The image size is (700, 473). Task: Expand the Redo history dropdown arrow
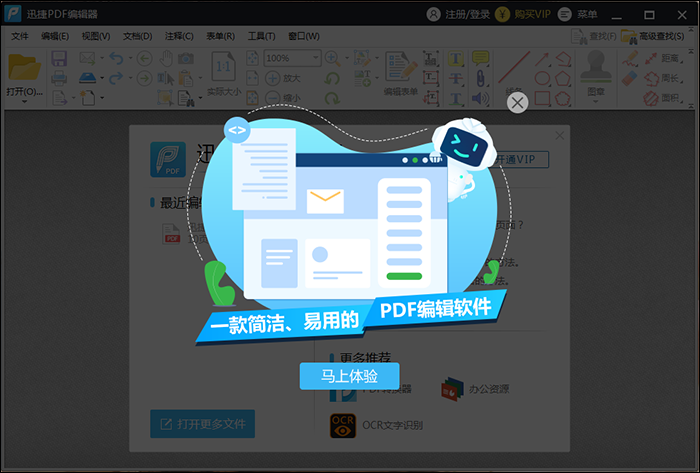tap(130, 79)
